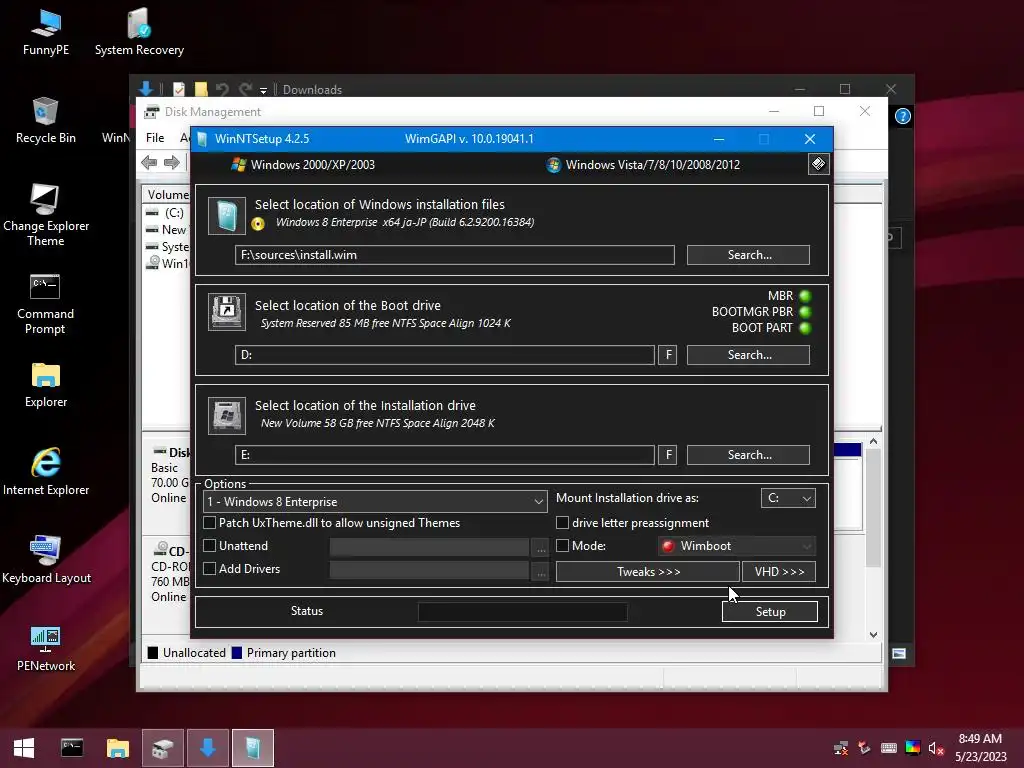
Task: Click the BOOT PART green status light
Action: pyautogui.click(x=805, y=328)
